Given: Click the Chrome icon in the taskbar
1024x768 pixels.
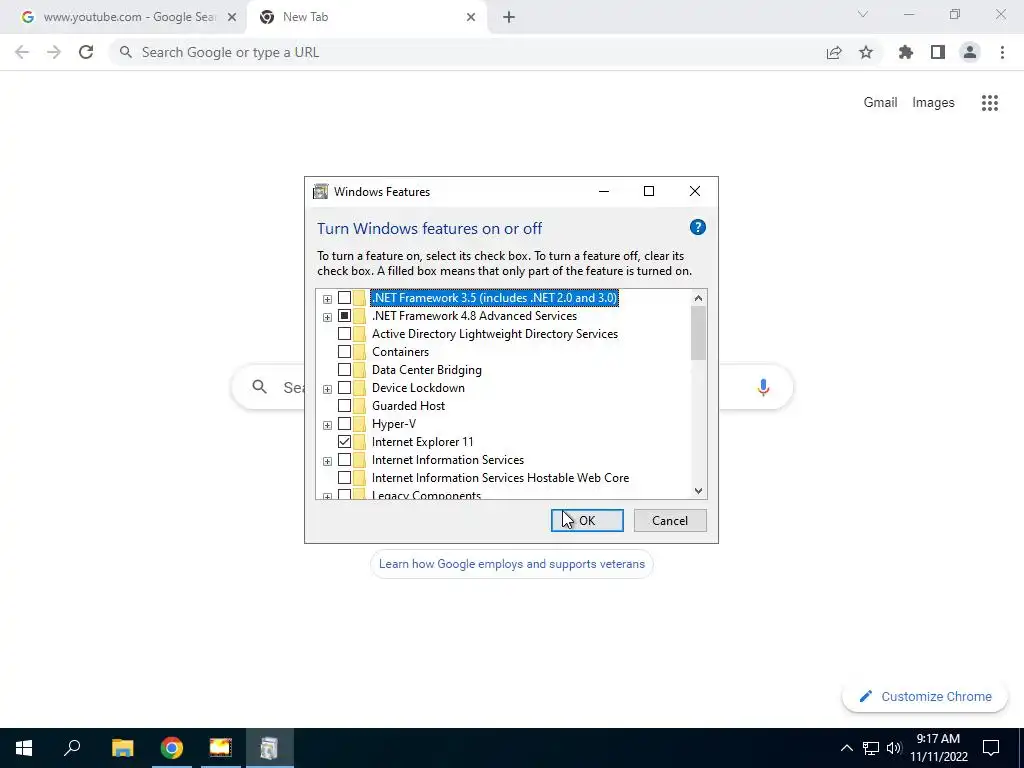Looking at the screenshot, I should point(172,748).
